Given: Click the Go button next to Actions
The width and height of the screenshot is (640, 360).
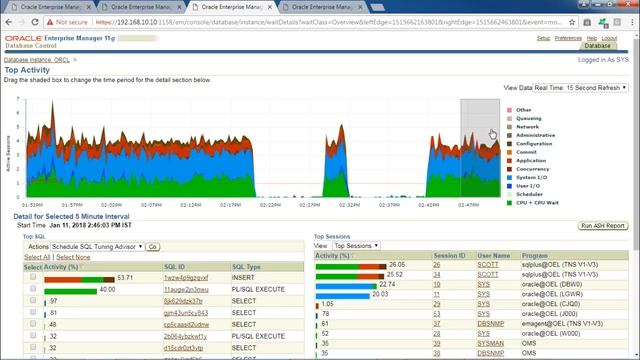Looking at the screenshot, I should pyautogui.click(x=153, y=247).
